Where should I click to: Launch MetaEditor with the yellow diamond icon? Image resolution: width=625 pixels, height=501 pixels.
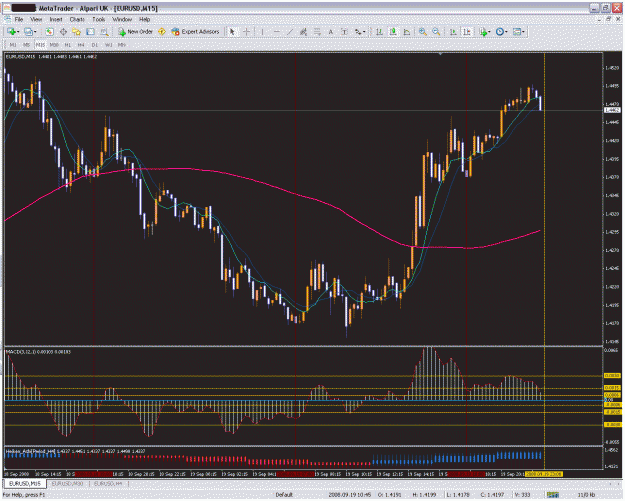coord(162,32)
